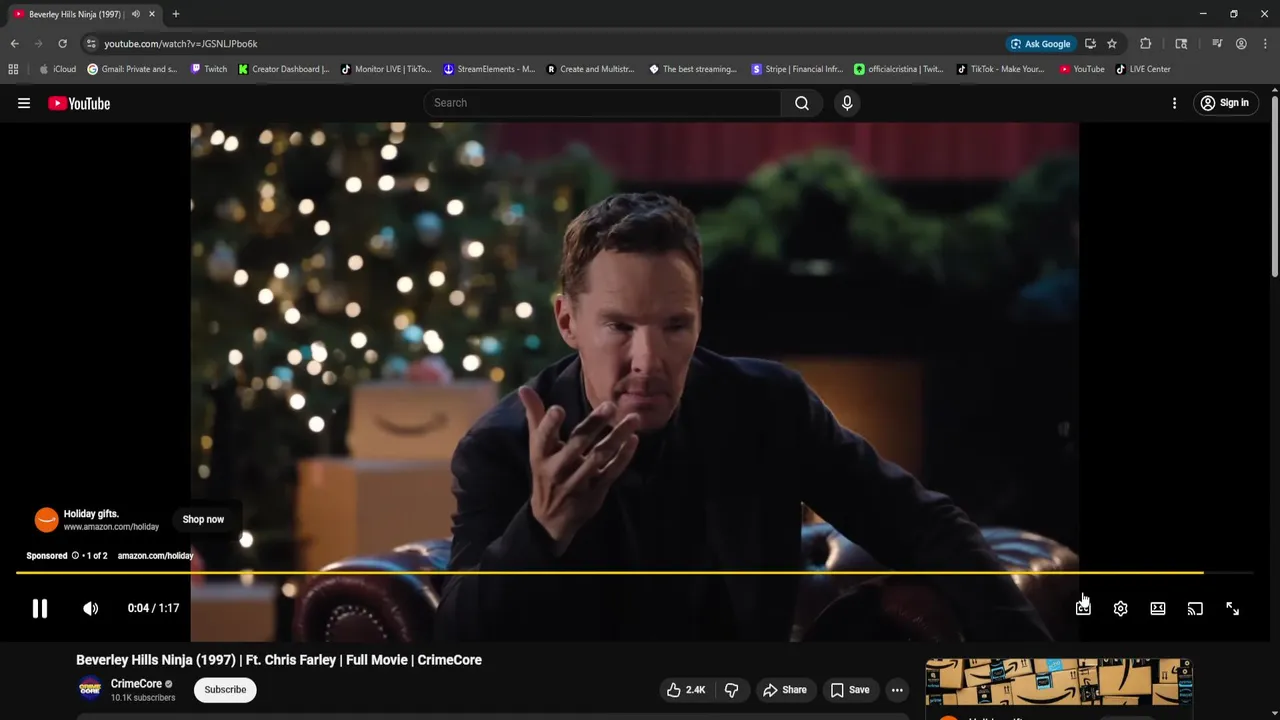This screenshot has width=1280, height=720.
Task: Dislike the video with thumbs down
Action: tap(731, 690)
